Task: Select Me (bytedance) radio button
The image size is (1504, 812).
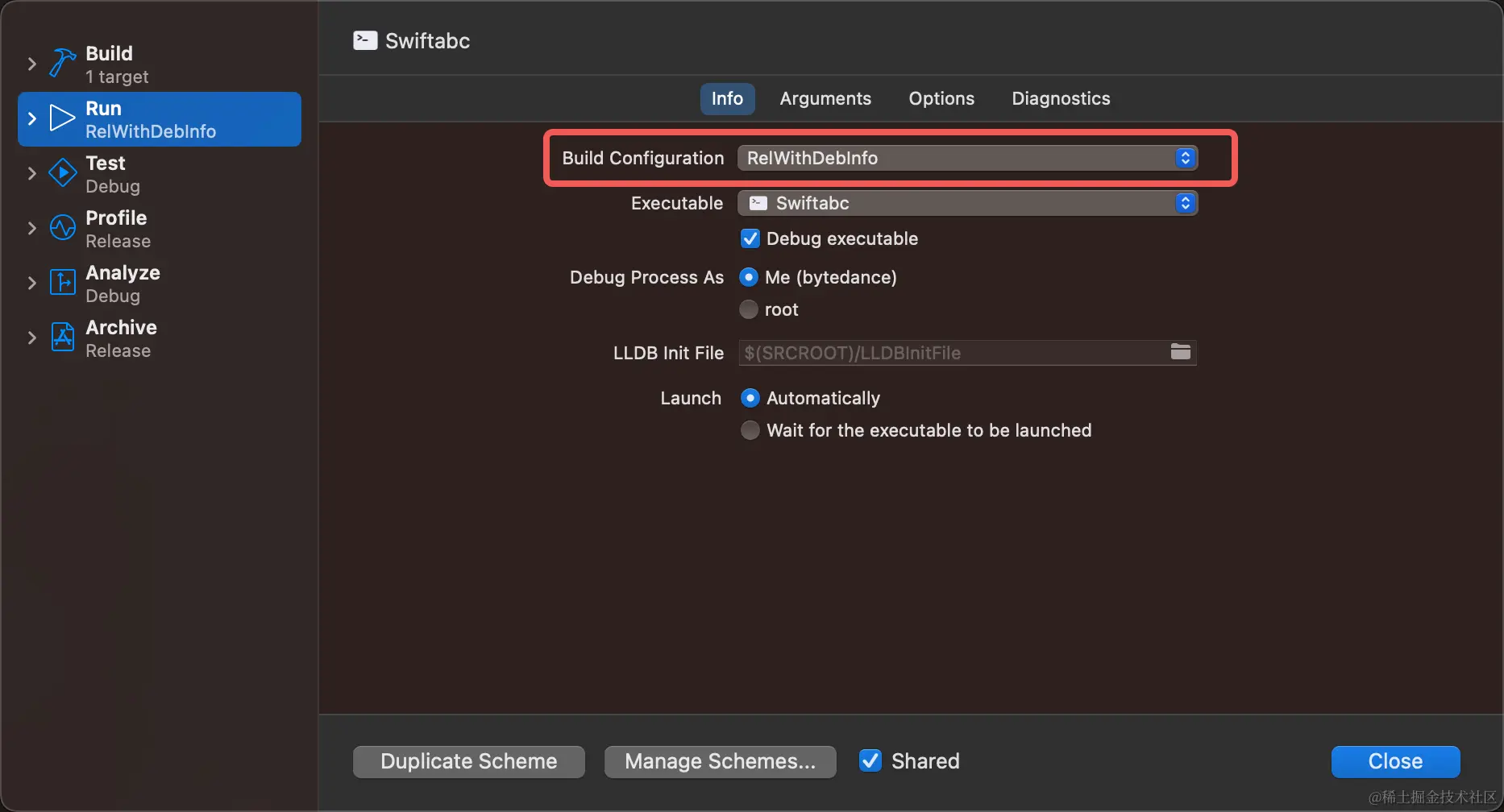Action: pos(749,277)
